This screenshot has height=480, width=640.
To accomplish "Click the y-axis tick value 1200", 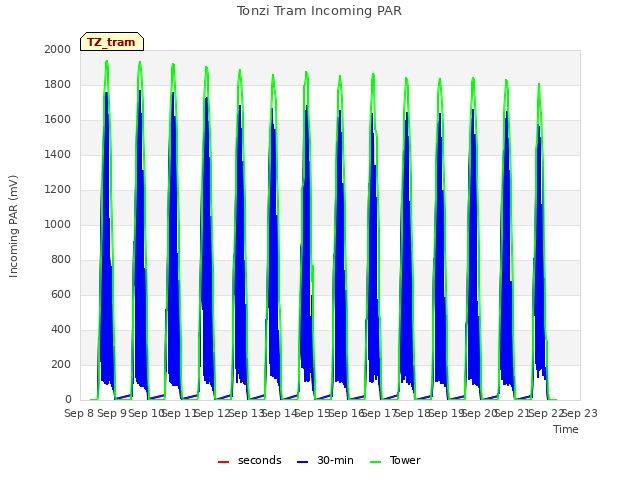I will [x=58, y=189].
